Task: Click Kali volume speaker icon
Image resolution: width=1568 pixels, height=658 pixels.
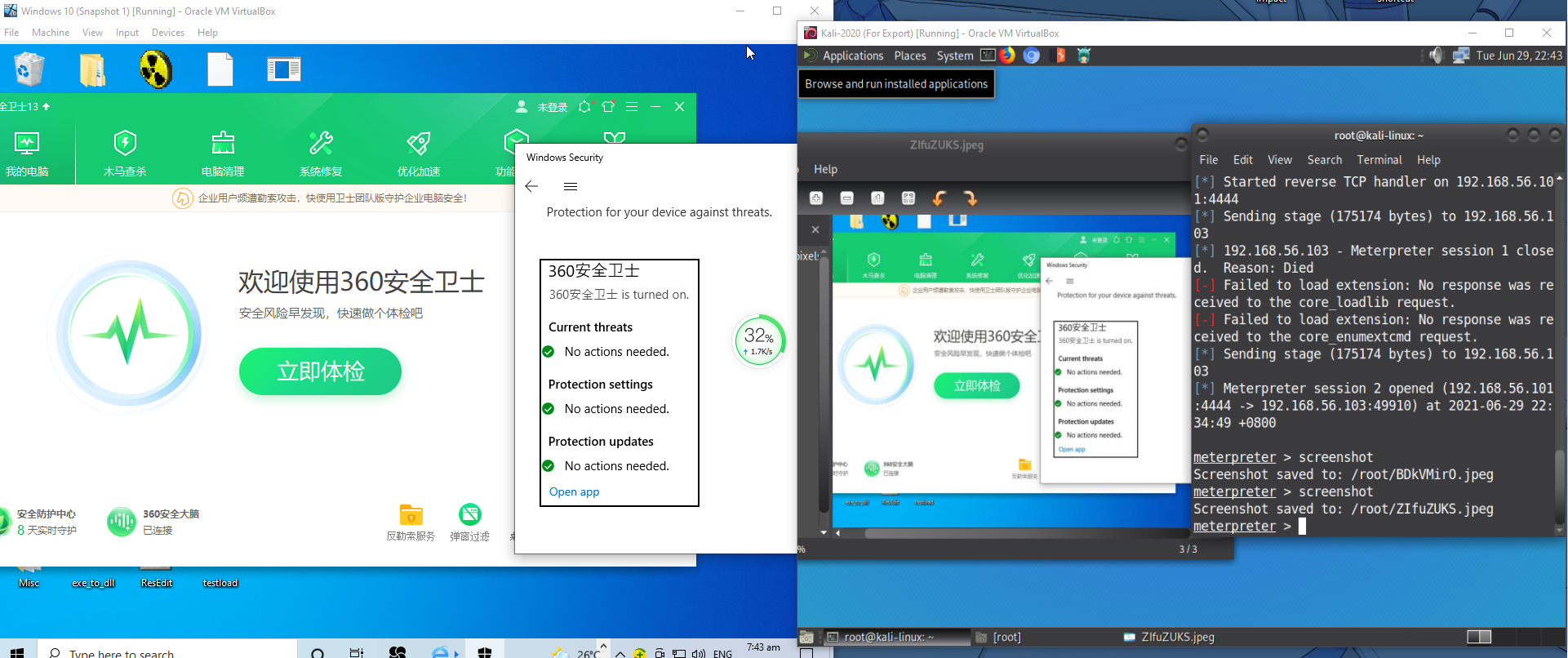Action: click(1437, 56)
